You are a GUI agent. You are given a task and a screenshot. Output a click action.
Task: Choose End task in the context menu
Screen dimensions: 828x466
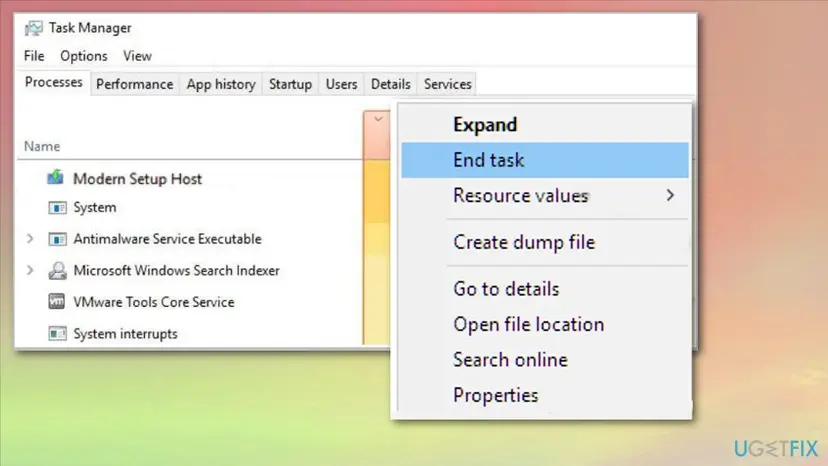[545, 160]
